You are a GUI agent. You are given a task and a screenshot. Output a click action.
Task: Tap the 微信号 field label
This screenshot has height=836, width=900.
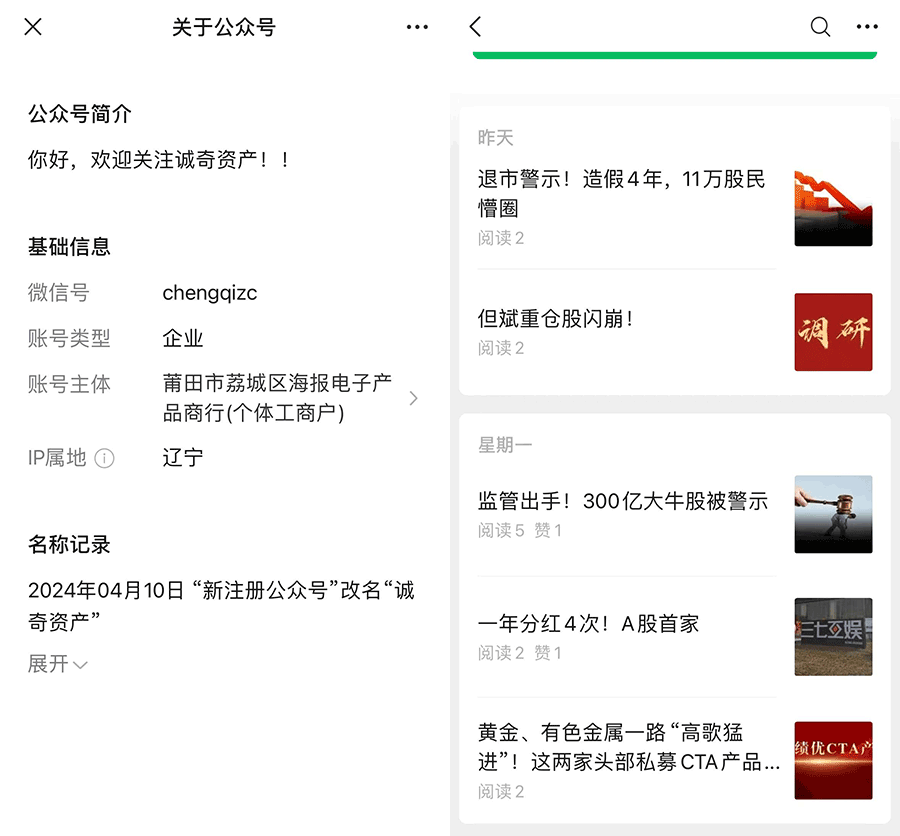point(59,293)
